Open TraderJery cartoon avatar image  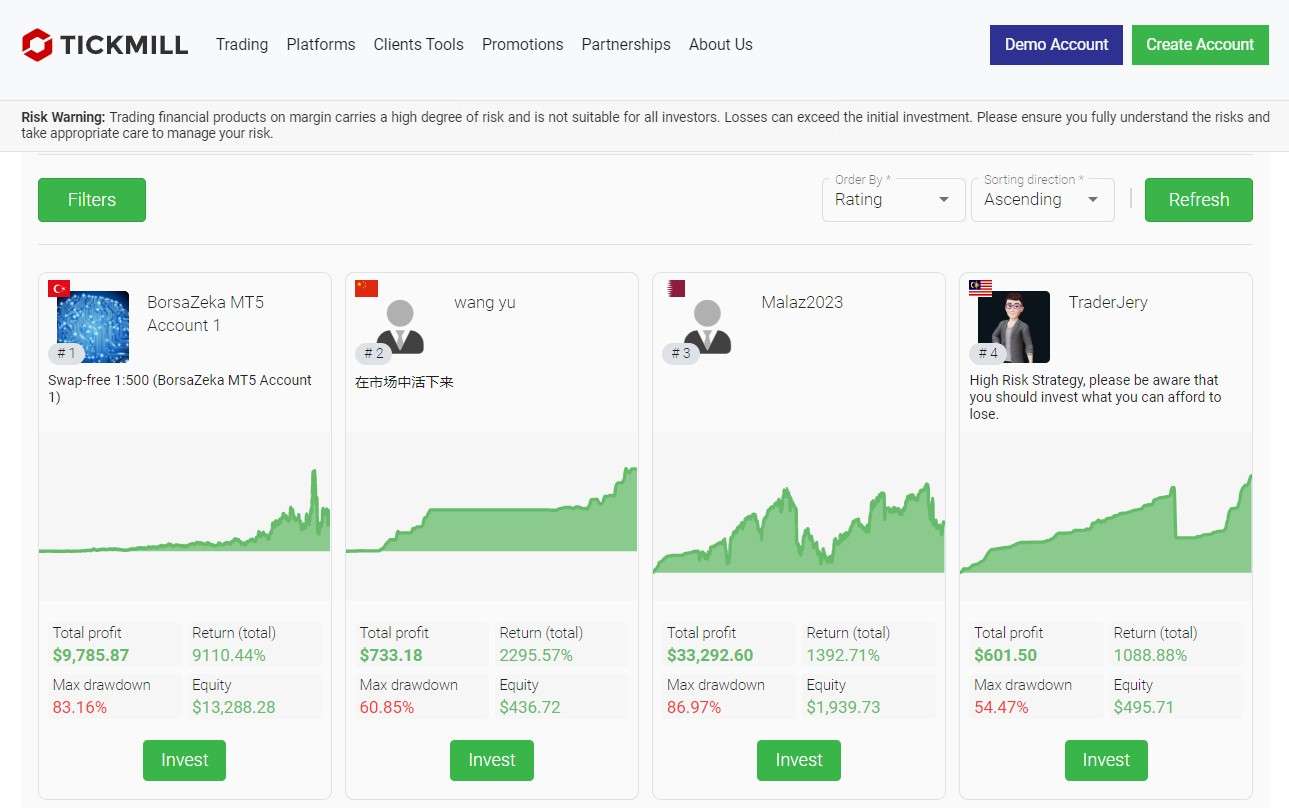[1014, 326]
